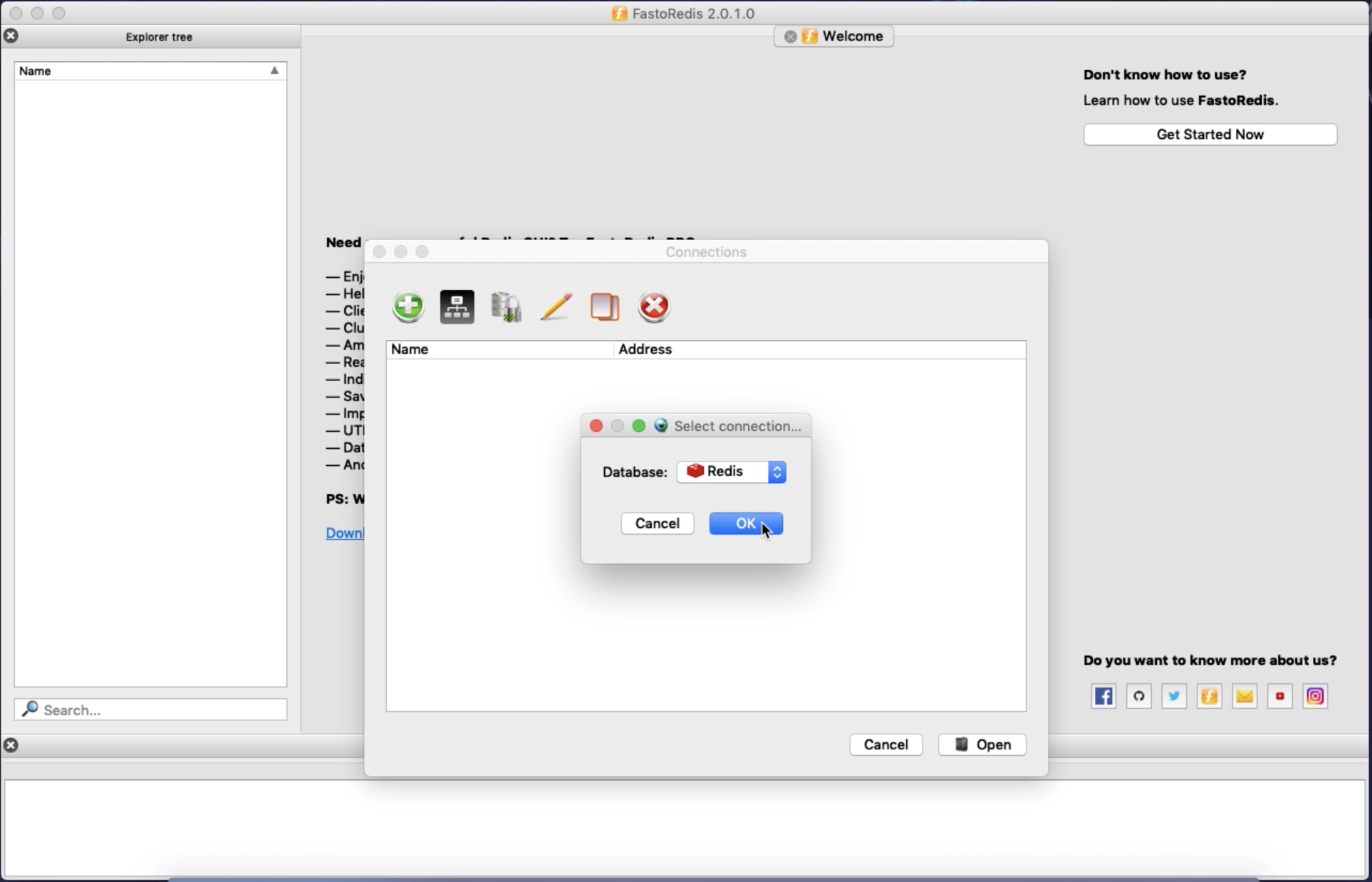Open the email envelope icon
The height and width of the screenshot is (882, 1372).
point(1244,696)
